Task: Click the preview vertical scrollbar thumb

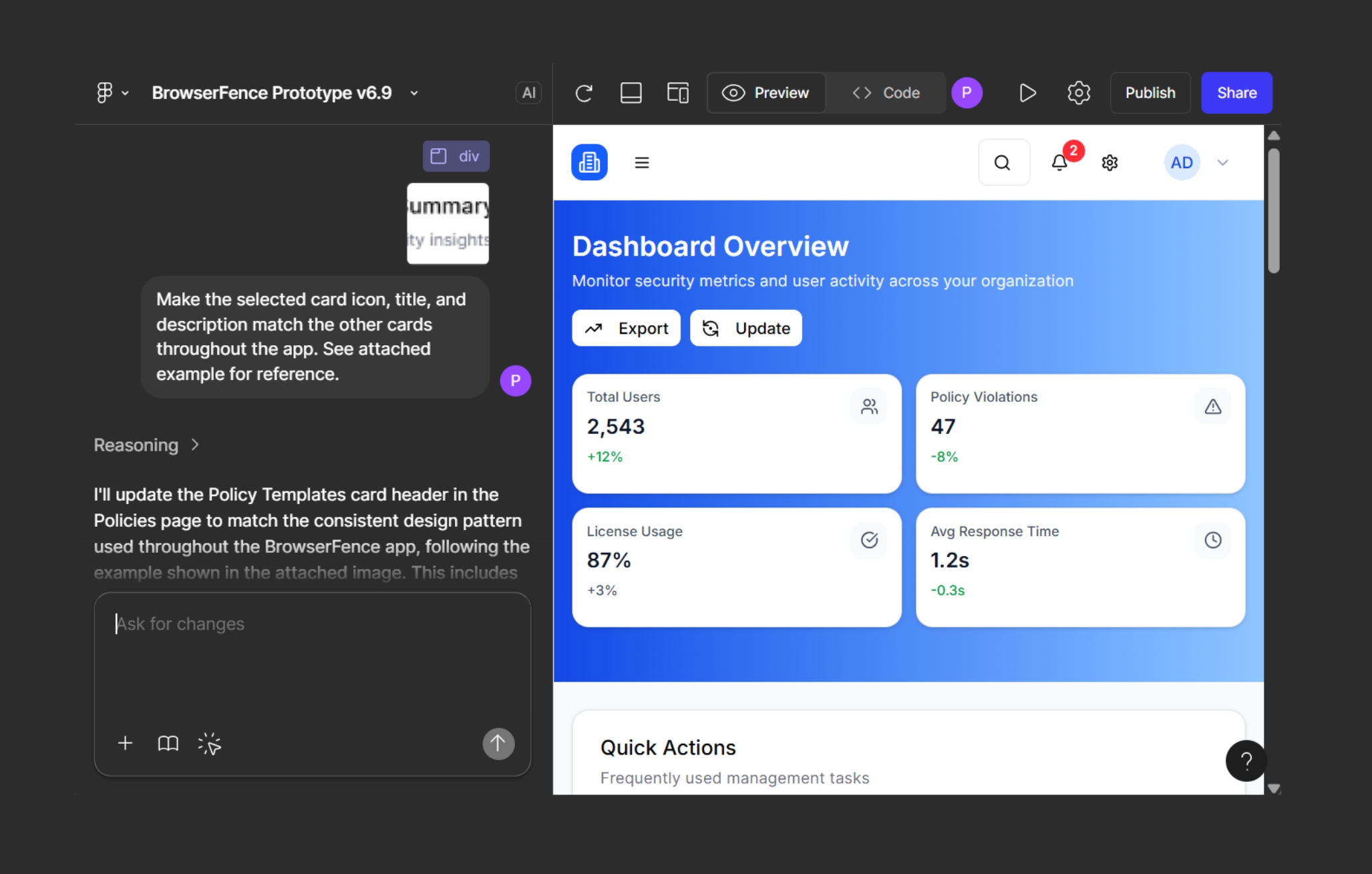Action: [x=1273, y=210]
